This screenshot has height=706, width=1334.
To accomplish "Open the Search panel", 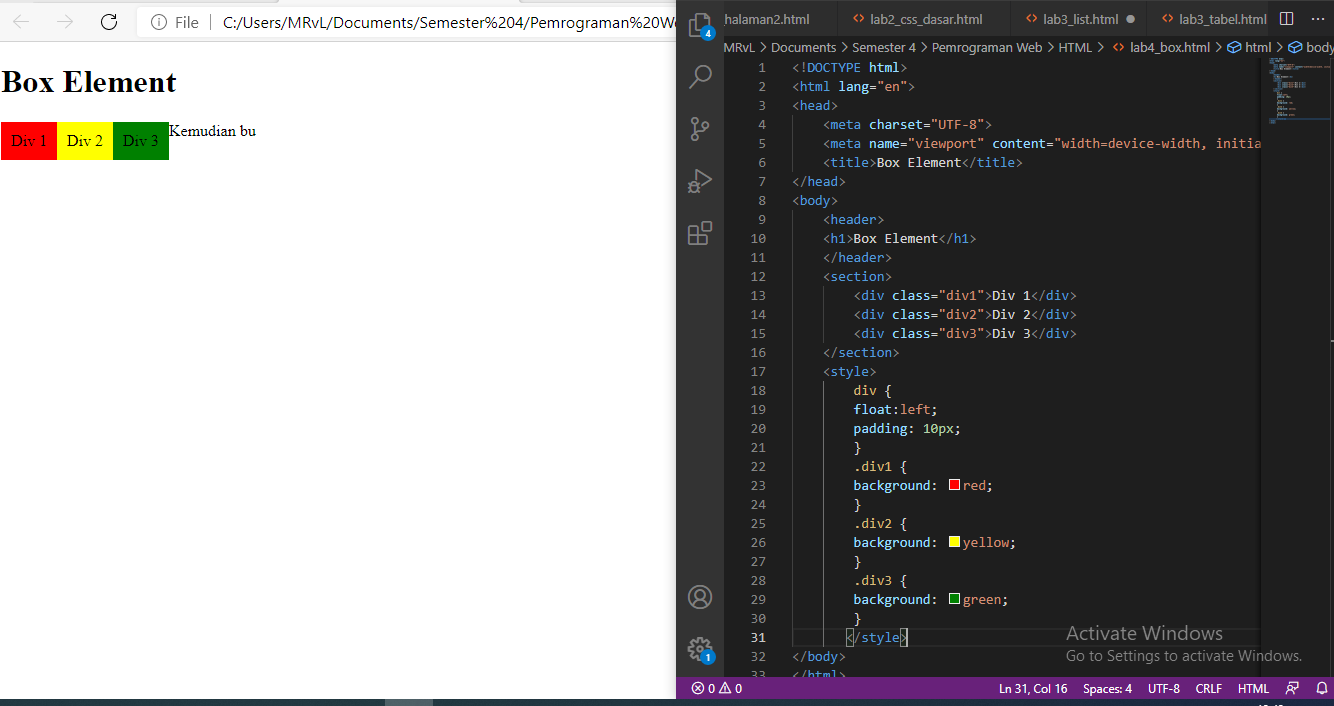I will (699, 76).
